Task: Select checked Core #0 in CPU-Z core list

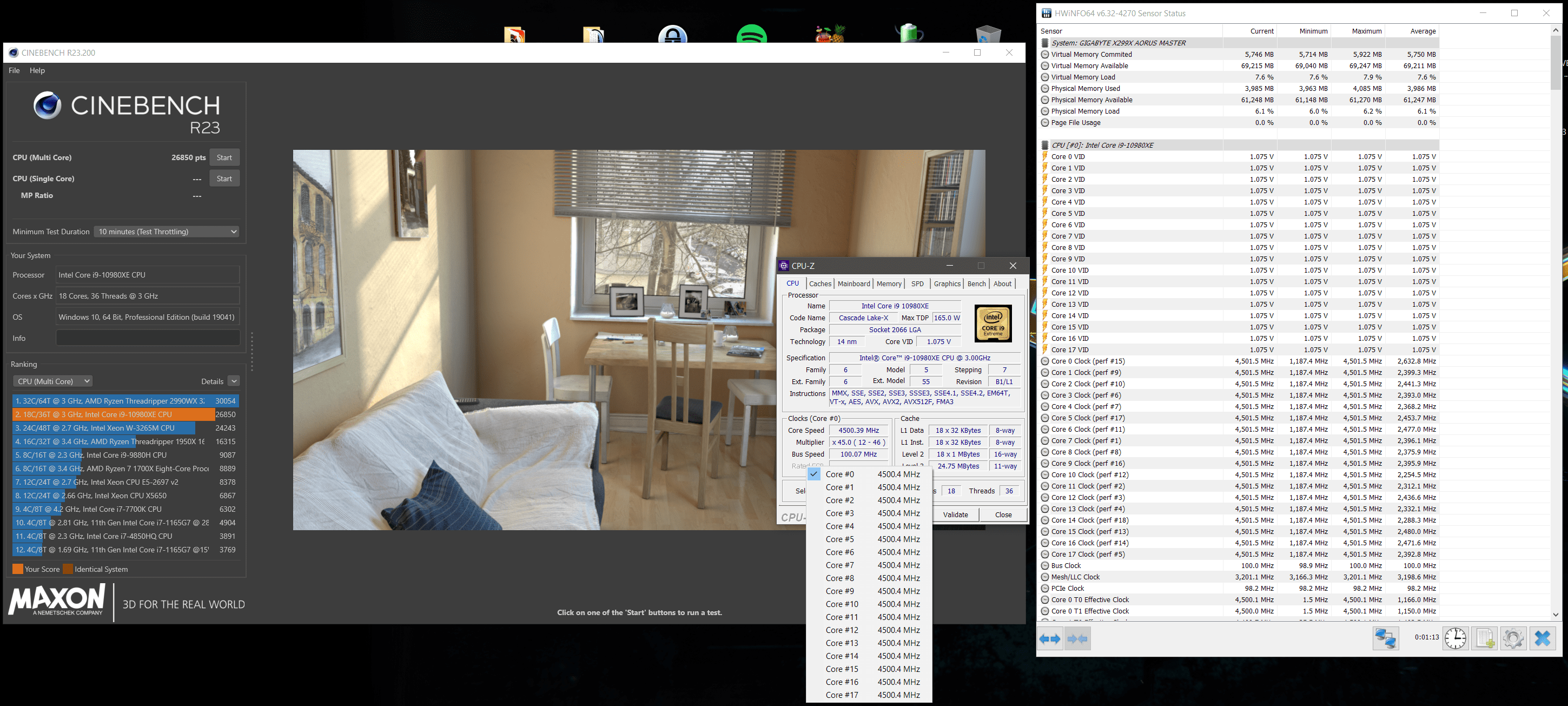Action: coord(869,474)
